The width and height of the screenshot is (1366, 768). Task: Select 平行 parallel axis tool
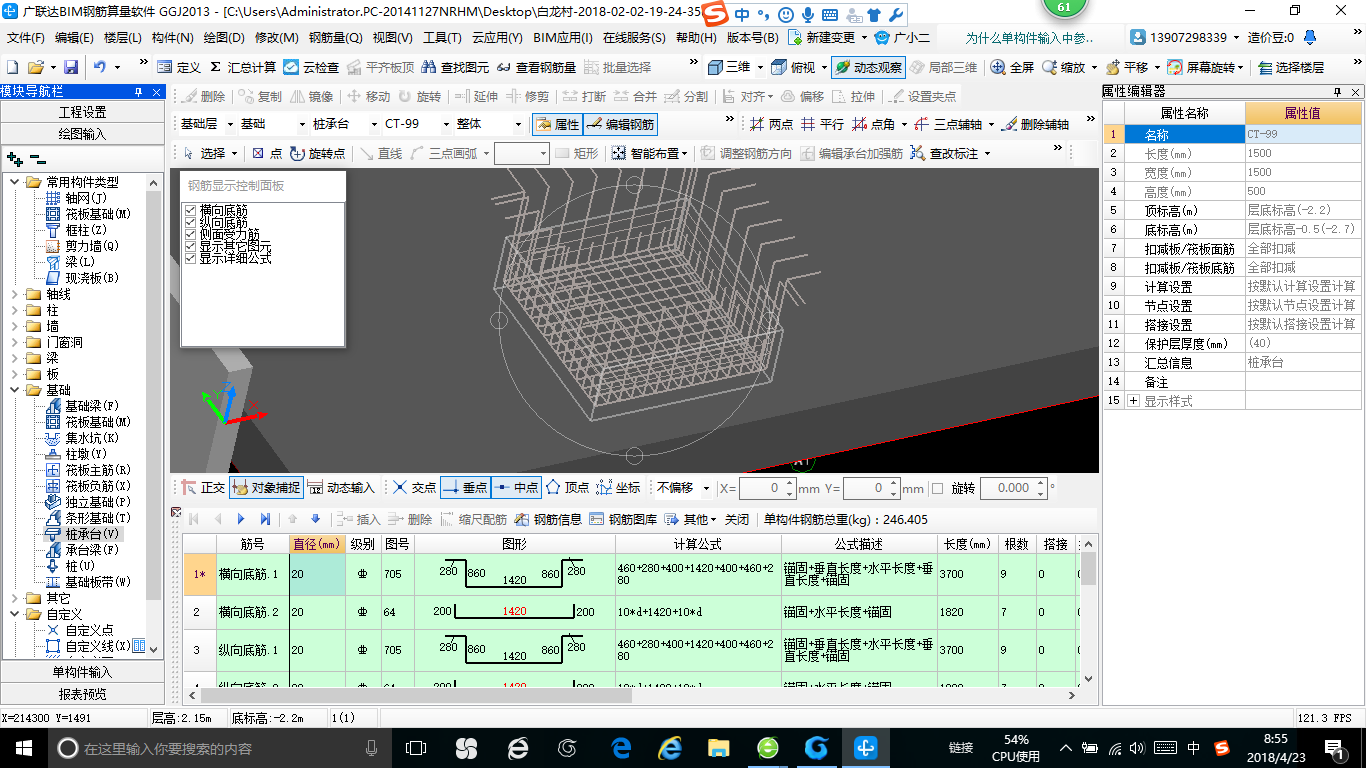point(822,125)
